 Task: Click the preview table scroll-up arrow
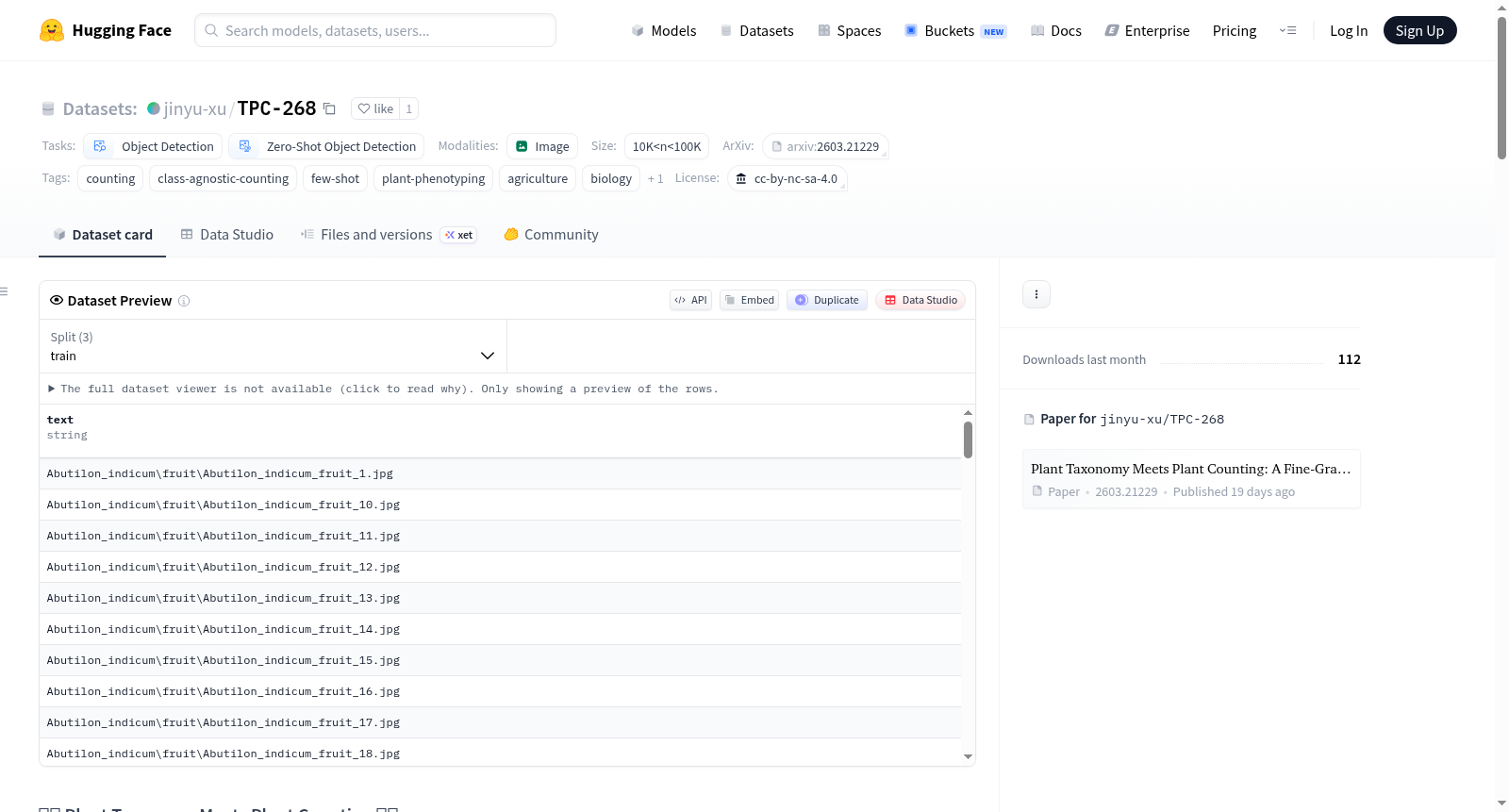click(968, 413)
